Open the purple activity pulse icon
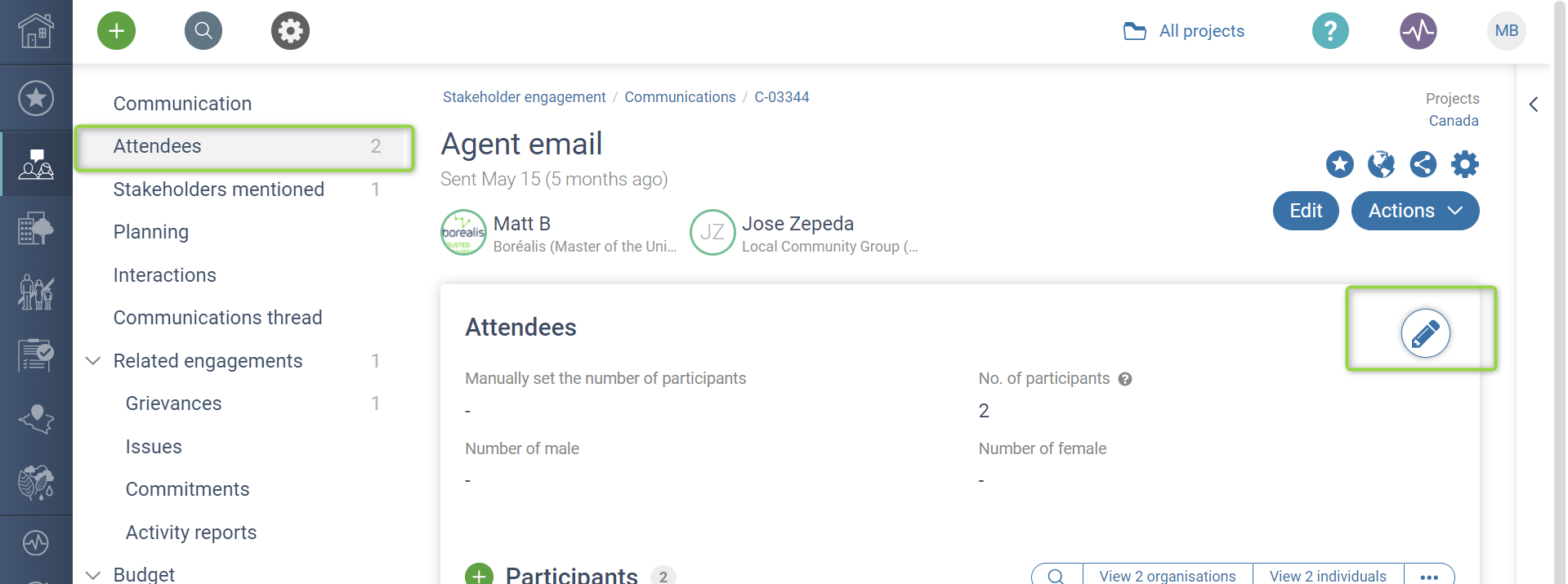Viewport: 1568px width, 584px height. [1418, 31]
